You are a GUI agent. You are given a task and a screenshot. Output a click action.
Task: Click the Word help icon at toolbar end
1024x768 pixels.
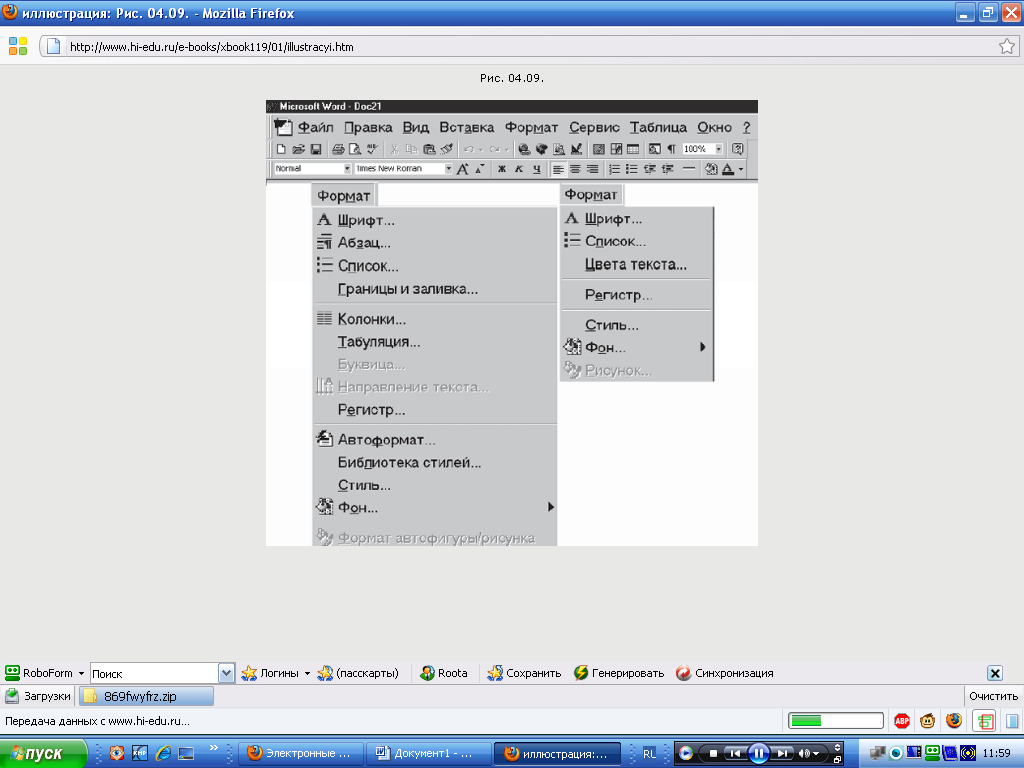pyautogui.click(x=738, y=149)
